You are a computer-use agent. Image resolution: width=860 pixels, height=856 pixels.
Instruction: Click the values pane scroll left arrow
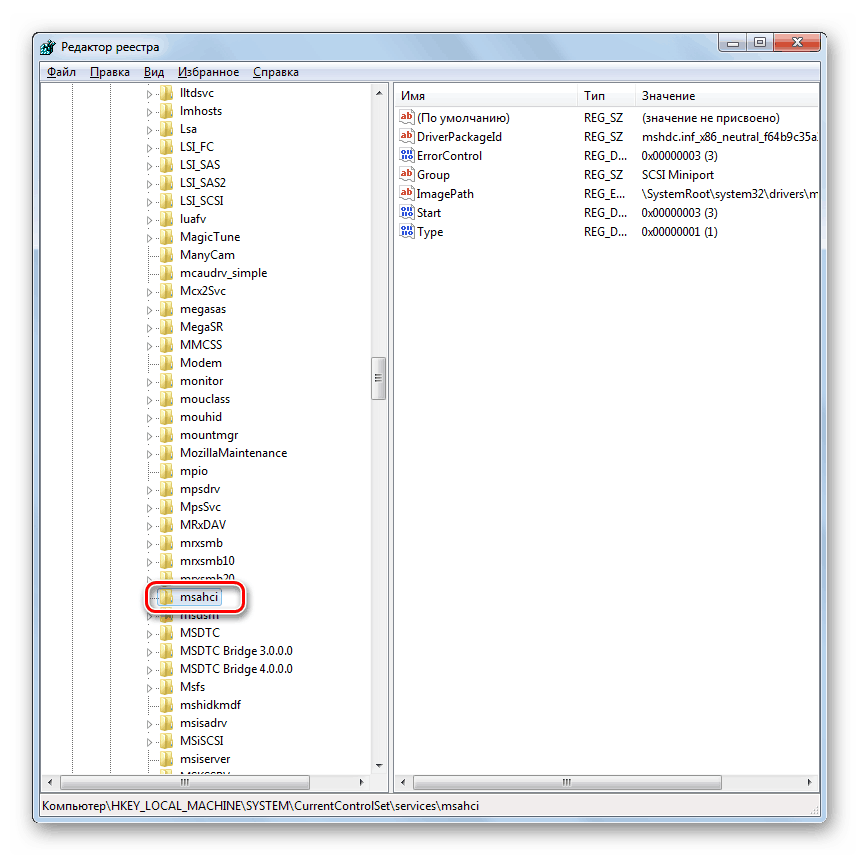tap(403, 783)
